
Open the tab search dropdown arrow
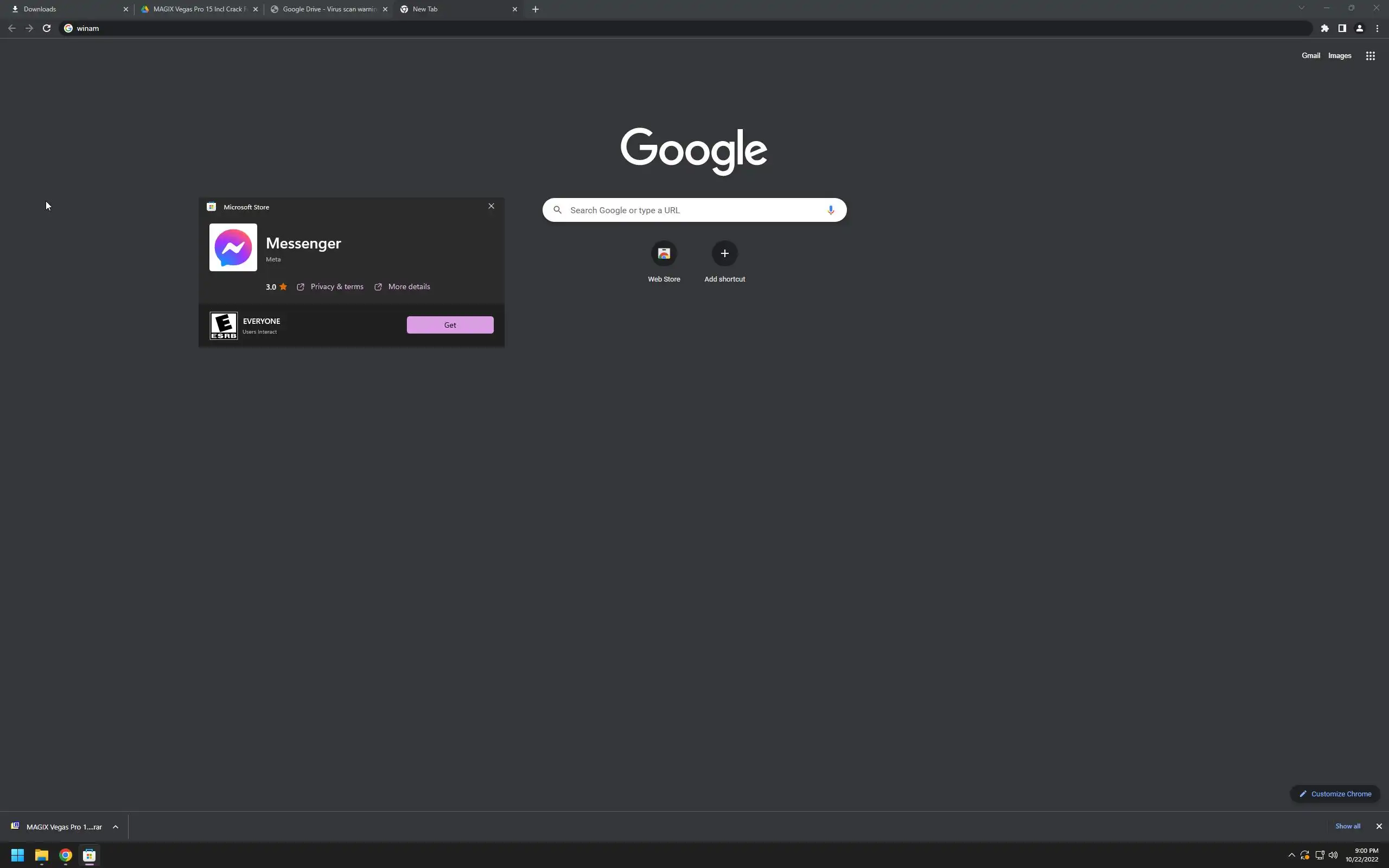[x=1301, y=8]
